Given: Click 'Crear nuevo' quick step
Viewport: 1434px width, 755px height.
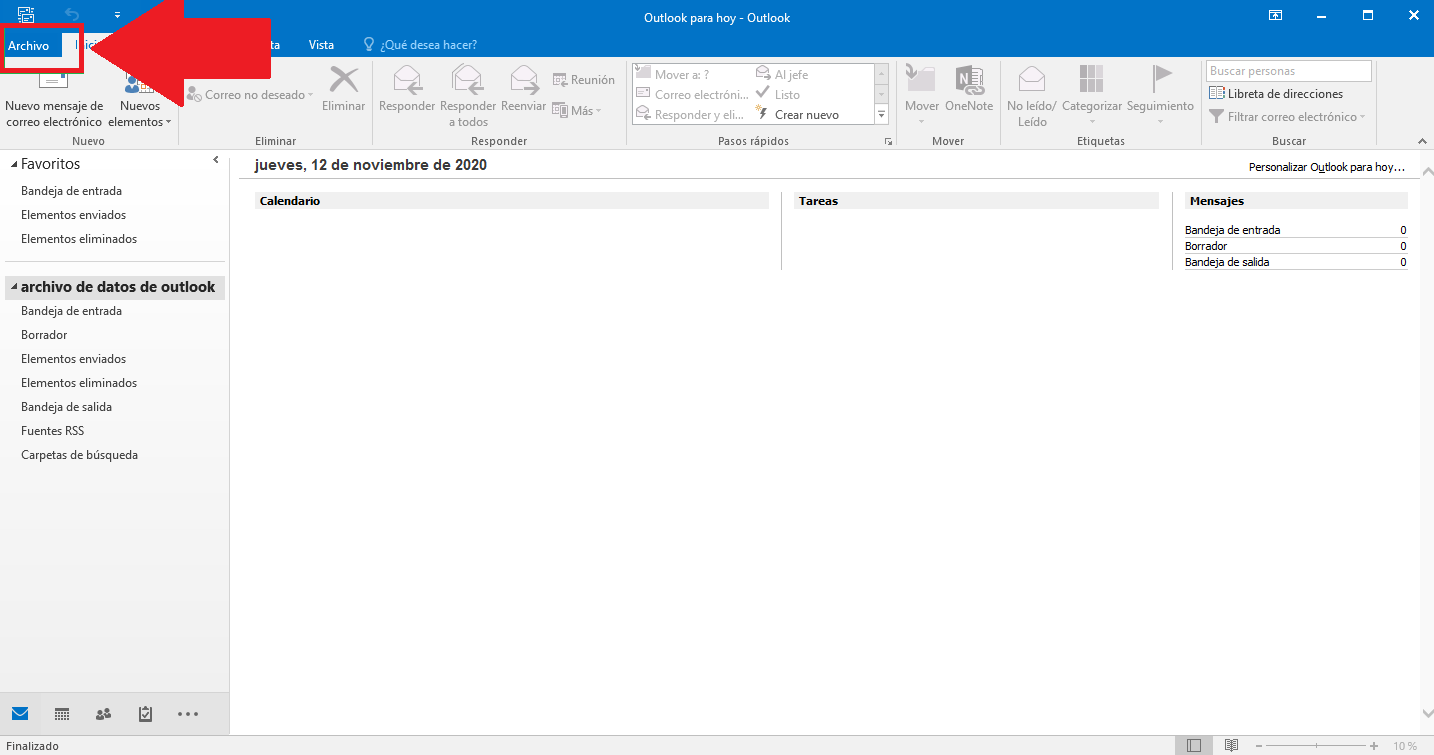Looking at the screenshot, I should tap(797, 115).
